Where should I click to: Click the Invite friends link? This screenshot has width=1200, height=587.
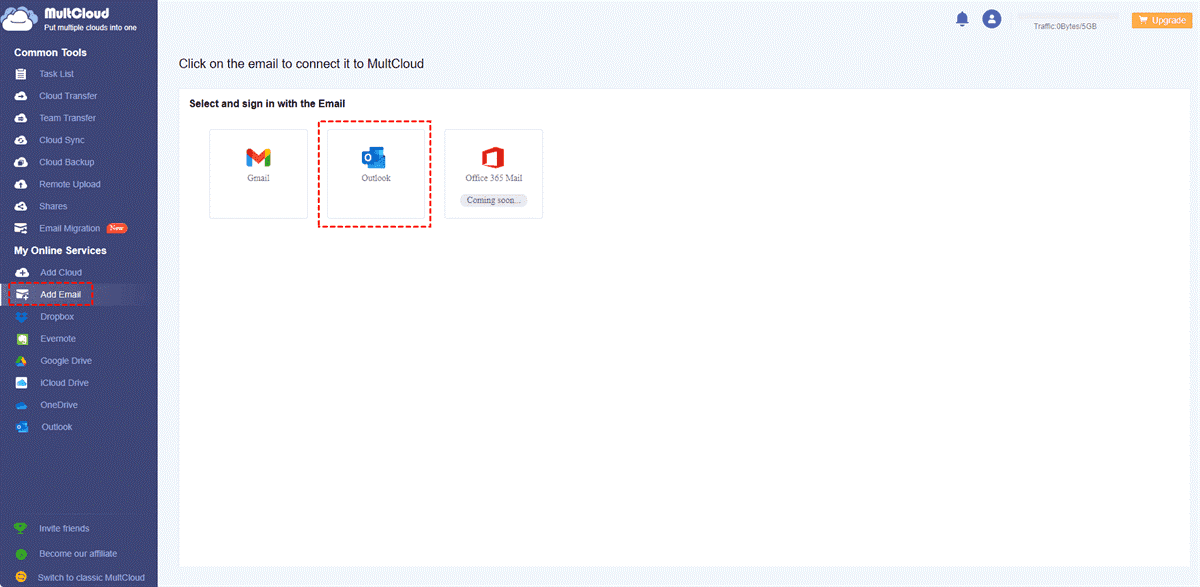tap(64, 529)
